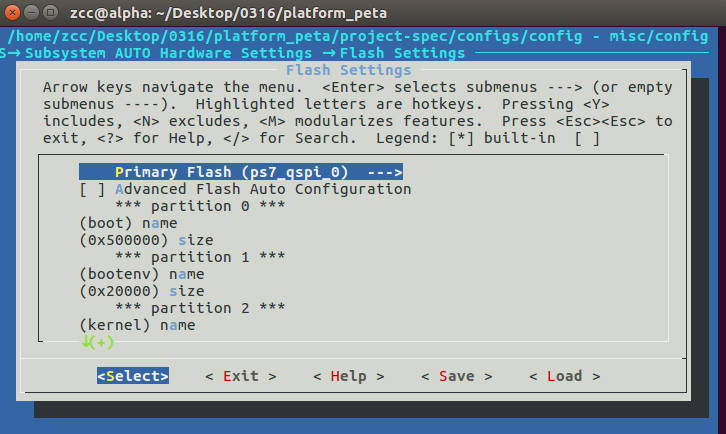The image size is (726, 434).
Task: Select the (0x20000) size entry
Action: [x=142, y=291]
